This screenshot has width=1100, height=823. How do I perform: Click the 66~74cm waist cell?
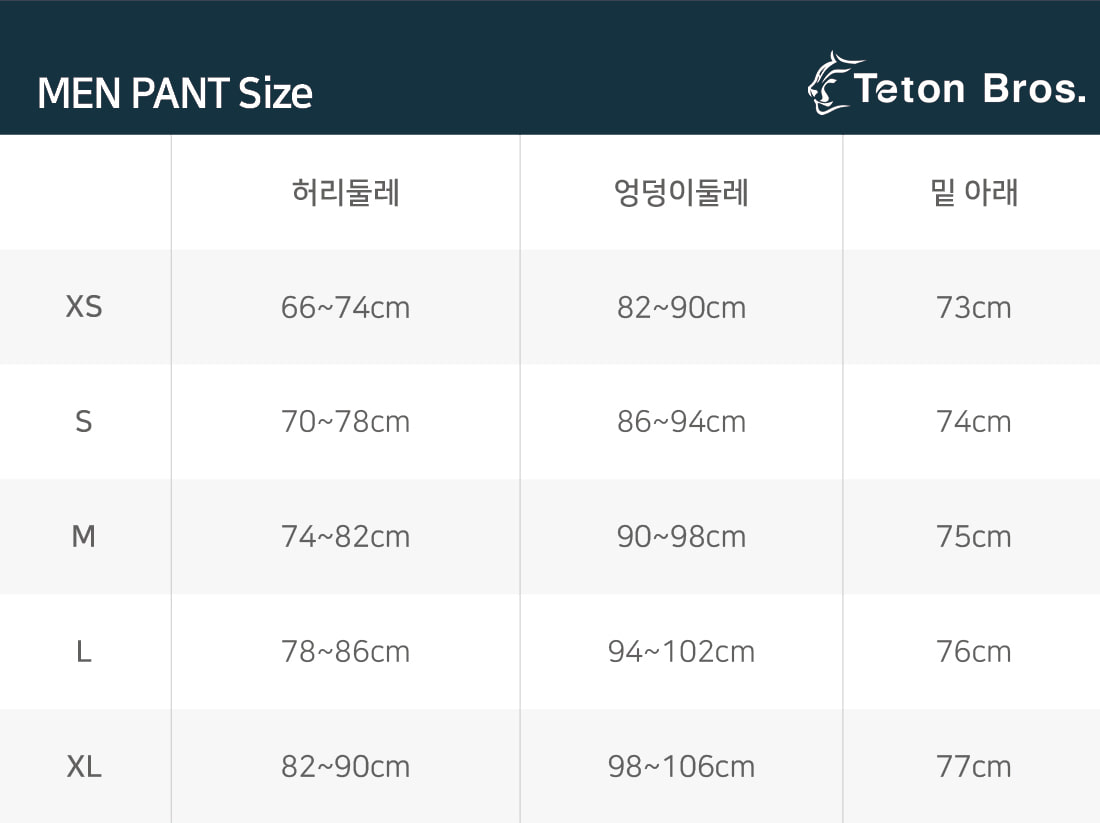click(x=346, y=307)
